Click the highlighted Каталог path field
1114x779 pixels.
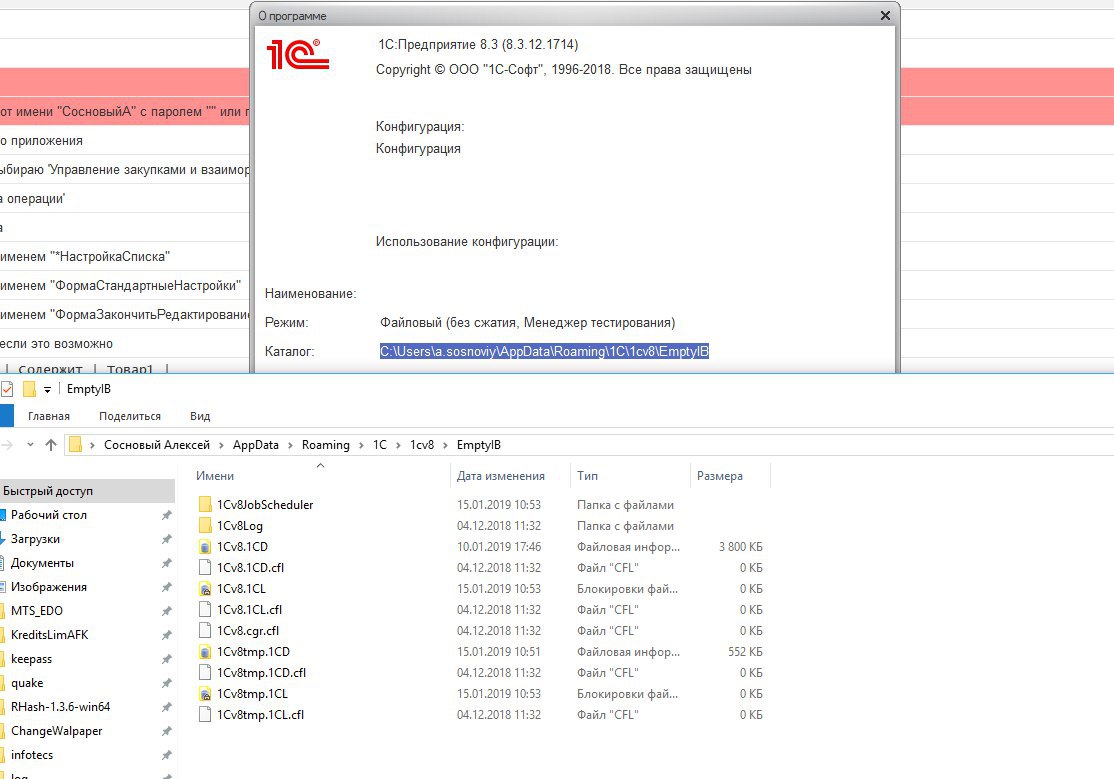pyautogui.click(x=544, y=351)
